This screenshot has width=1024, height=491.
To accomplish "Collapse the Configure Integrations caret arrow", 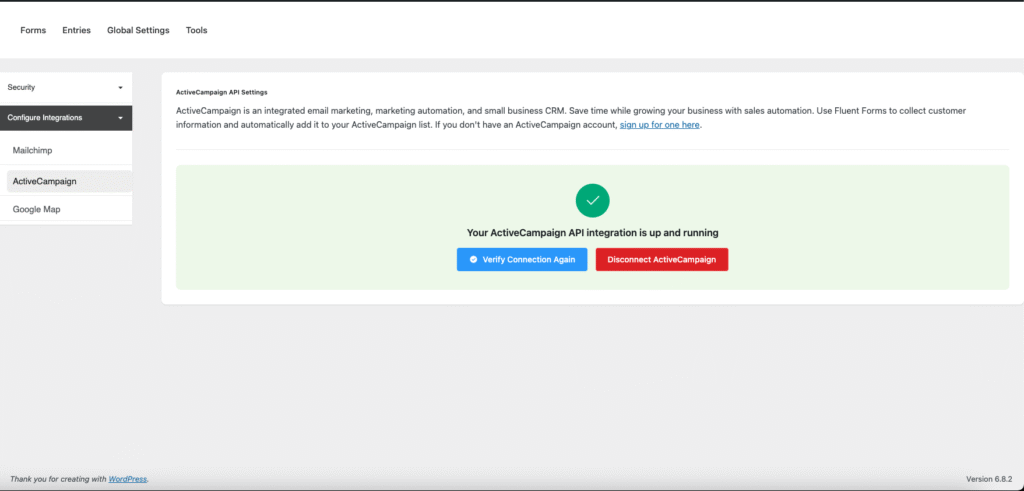I will click(120, 118).
